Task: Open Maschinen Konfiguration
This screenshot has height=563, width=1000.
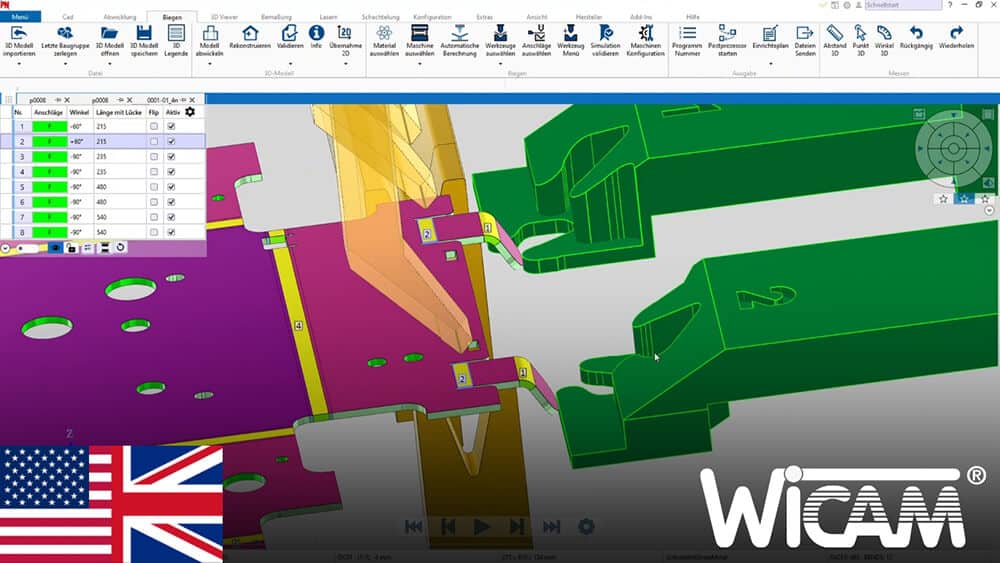Action: coord(645,34)
